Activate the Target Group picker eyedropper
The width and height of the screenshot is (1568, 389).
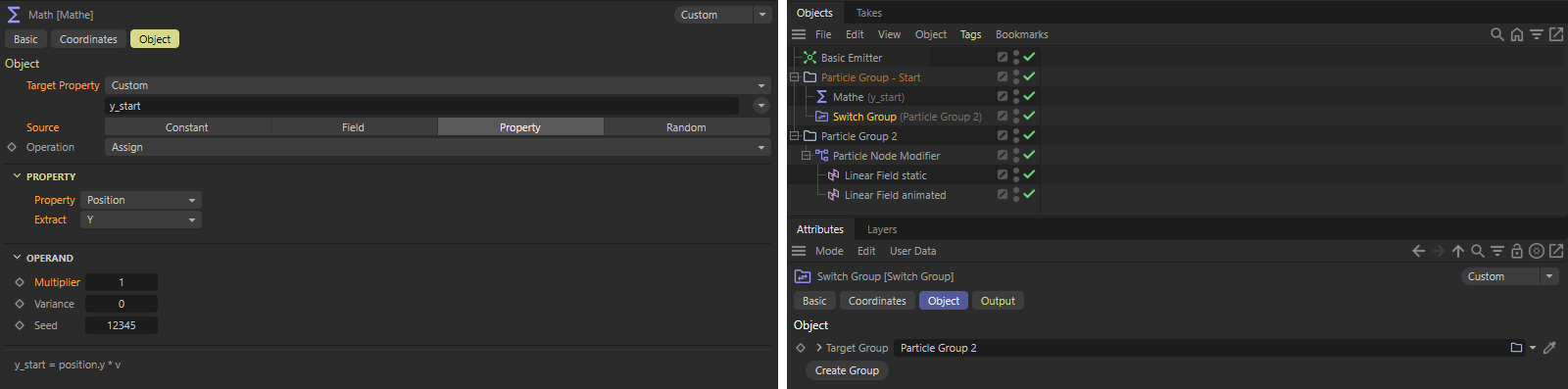coord(1549,348)
